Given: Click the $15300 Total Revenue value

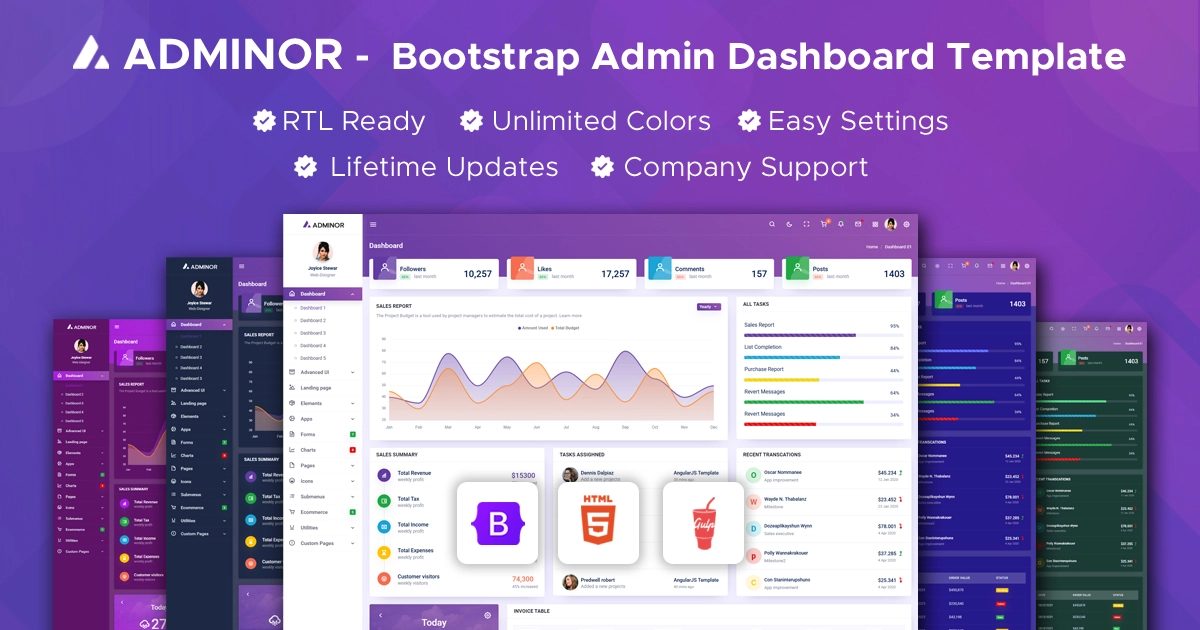Looking at the screenshot, I should point(523,476).
